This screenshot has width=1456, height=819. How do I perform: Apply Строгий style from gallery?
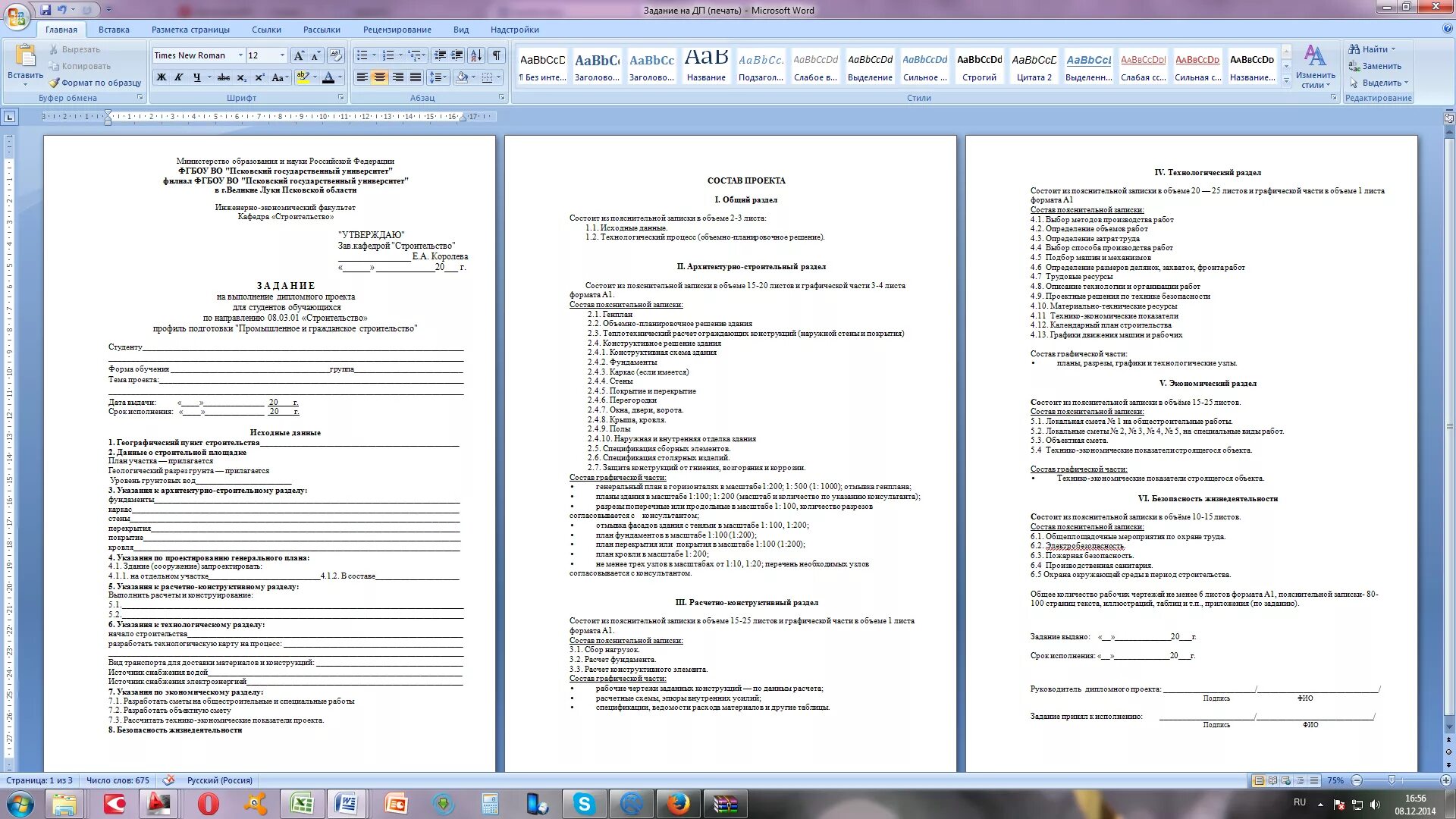979,66
